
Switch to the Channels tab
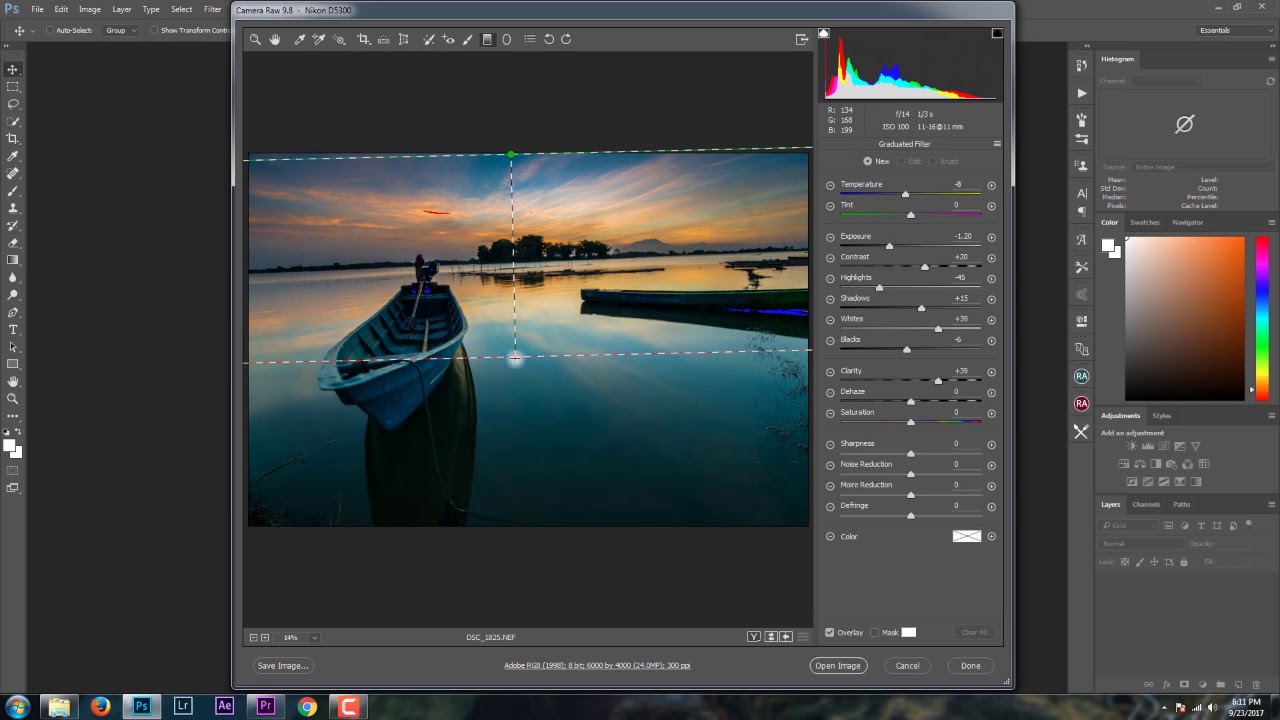pos(1146,504)
